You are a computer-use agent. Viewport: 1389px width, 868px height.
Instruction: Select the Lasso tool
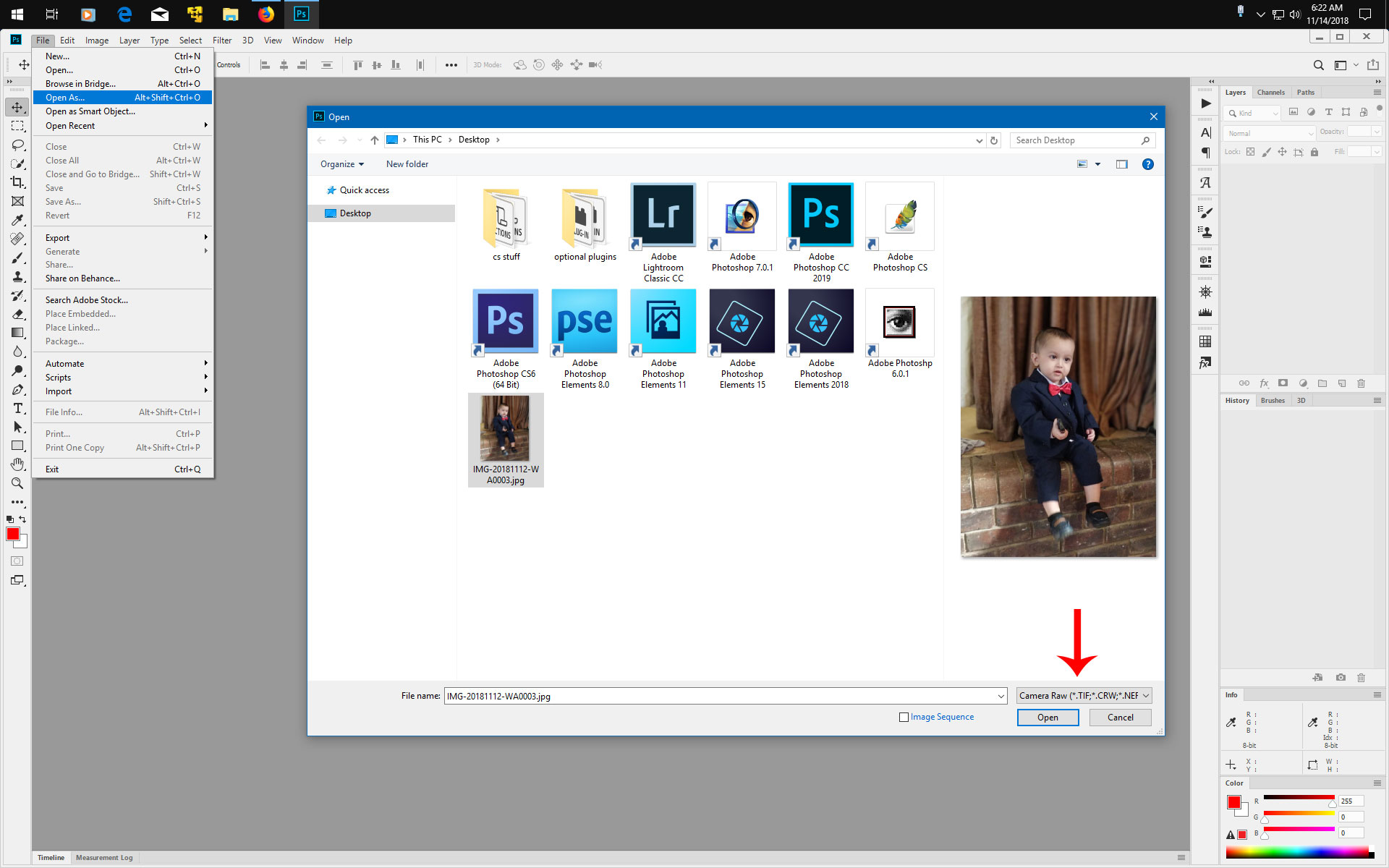tap(17, 145)
